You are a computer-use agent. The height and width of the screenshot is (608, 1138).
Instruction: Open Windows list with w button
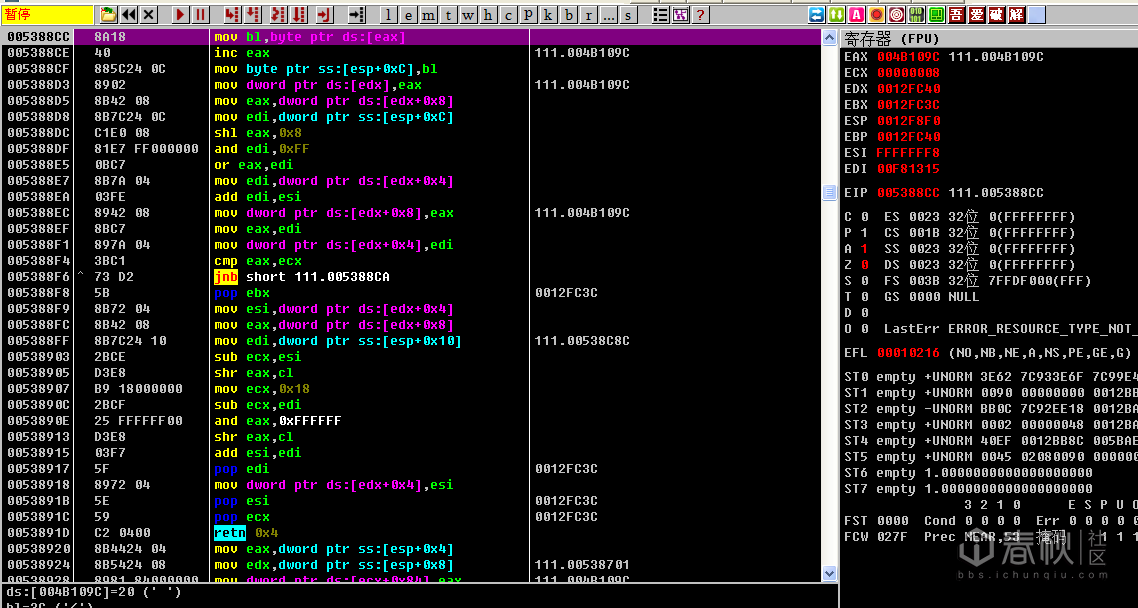pos(468,15)
